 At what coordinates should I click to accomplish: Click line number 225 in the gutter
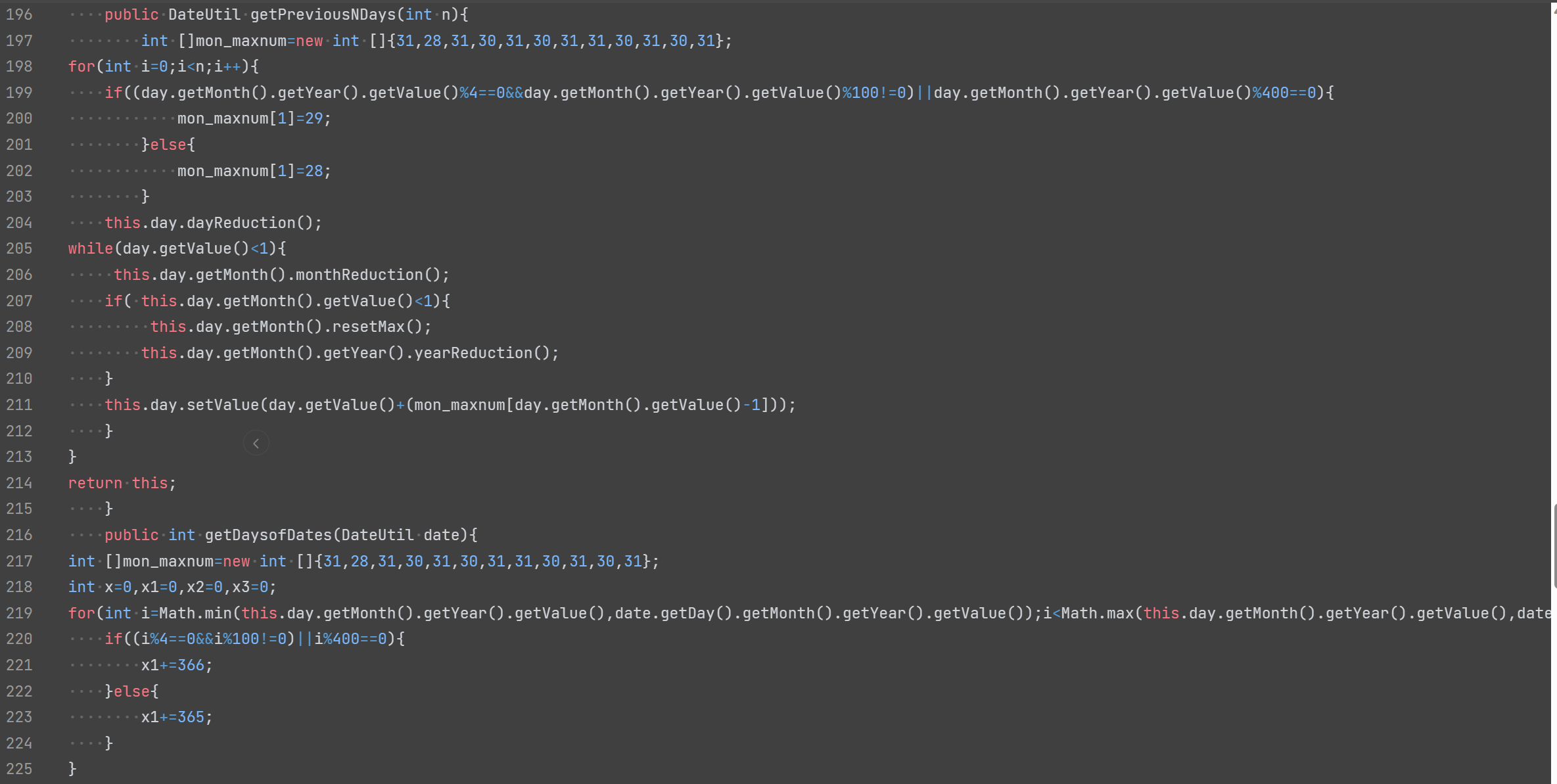pos(19,769)
